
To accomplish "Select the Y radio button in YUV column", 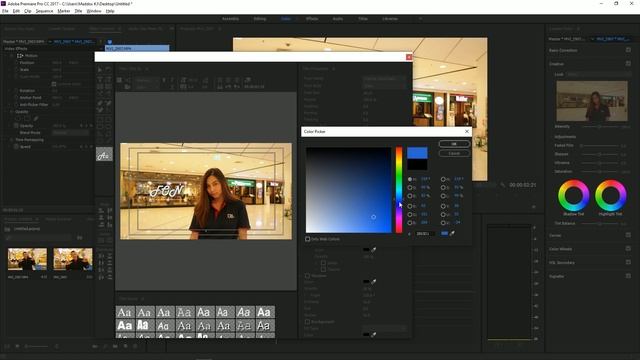I will coord(443,206).
